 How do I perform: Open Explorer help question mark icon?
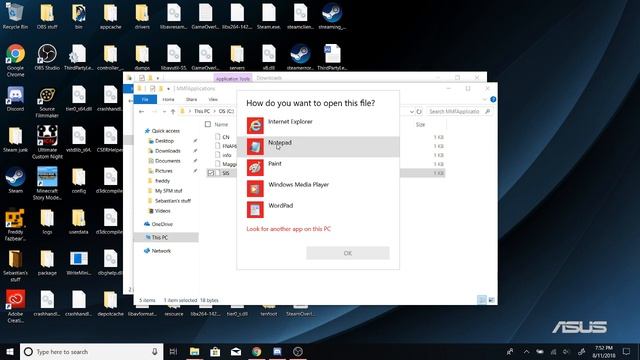point(493,99)
